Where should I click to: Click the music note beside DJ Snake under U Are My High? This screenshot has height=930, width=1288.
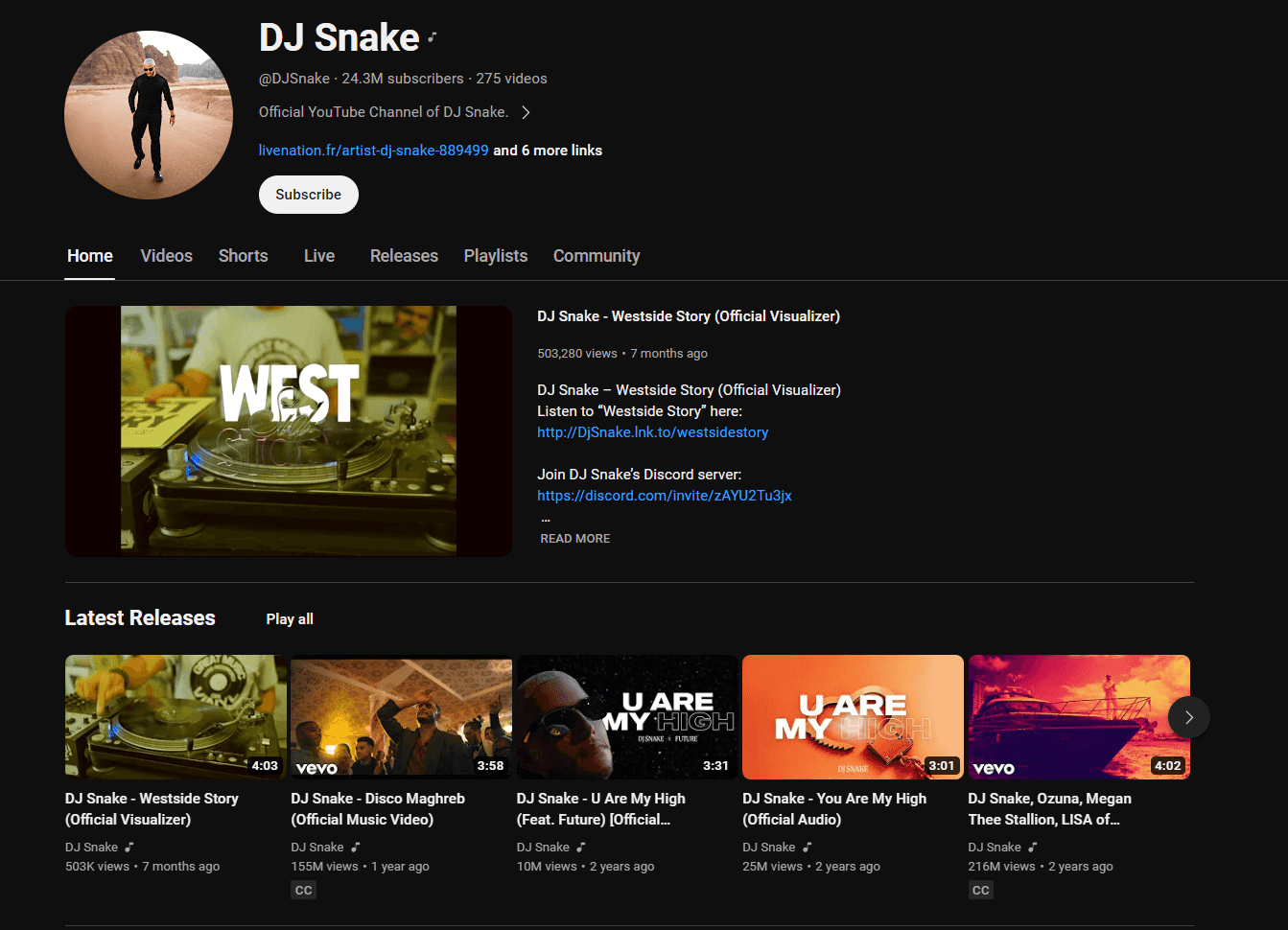(x=581, y=847)
